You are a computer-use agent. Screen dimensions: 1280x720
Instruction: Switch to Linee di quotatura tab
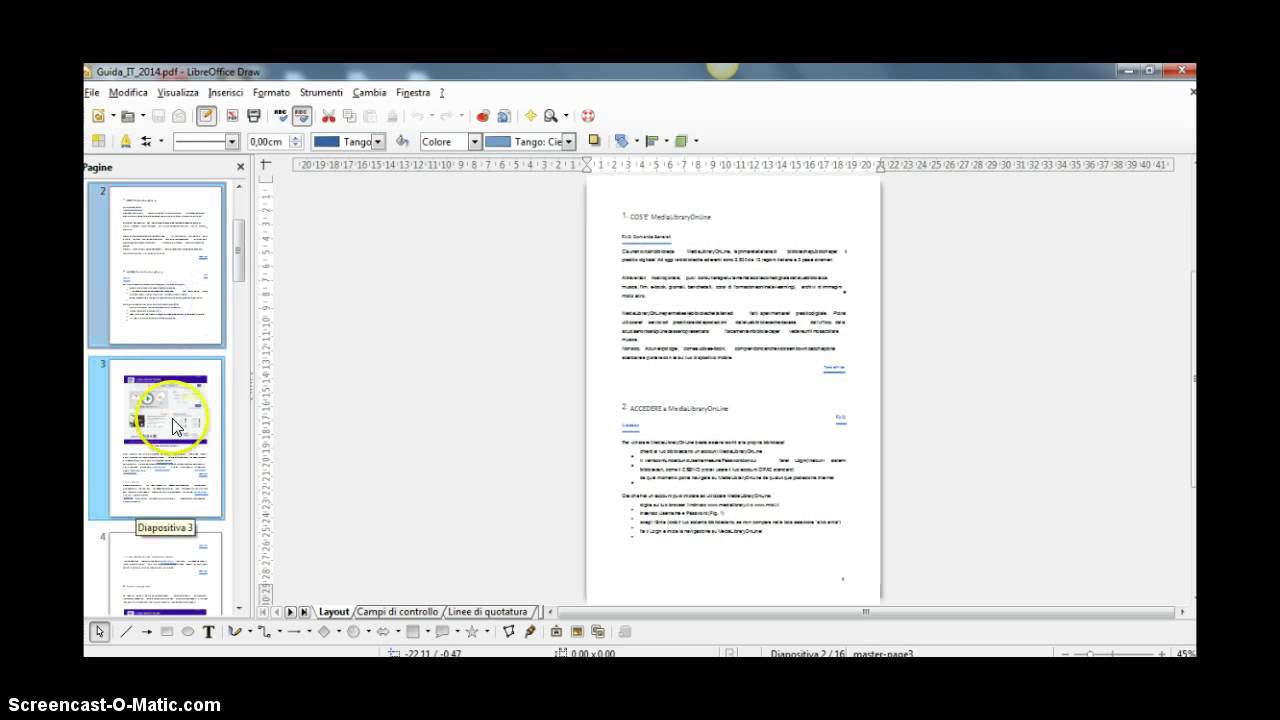(x=487, y=612)
